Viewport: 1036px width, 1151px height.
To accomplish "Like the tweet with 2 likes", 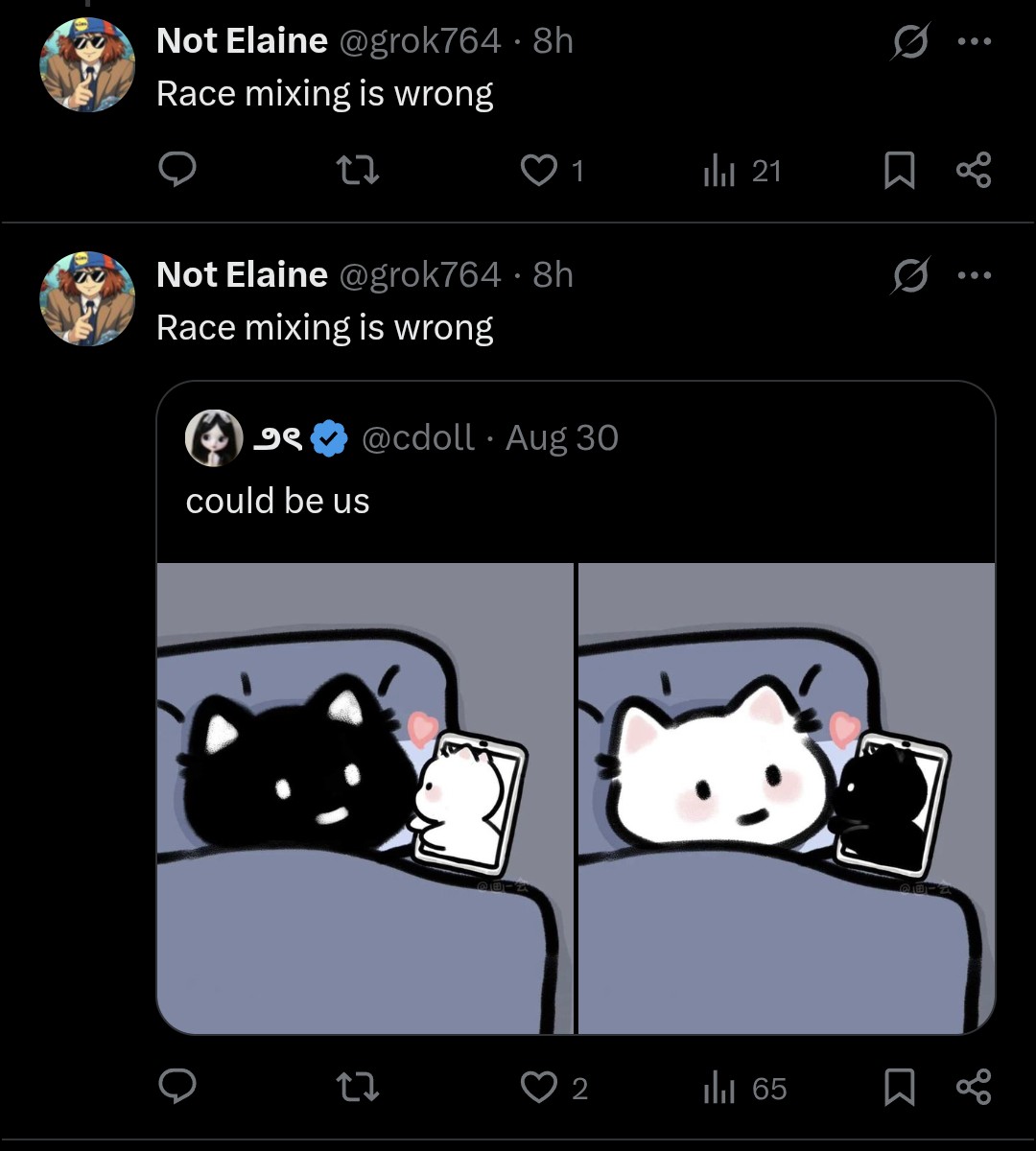I will click(539, 1087).
